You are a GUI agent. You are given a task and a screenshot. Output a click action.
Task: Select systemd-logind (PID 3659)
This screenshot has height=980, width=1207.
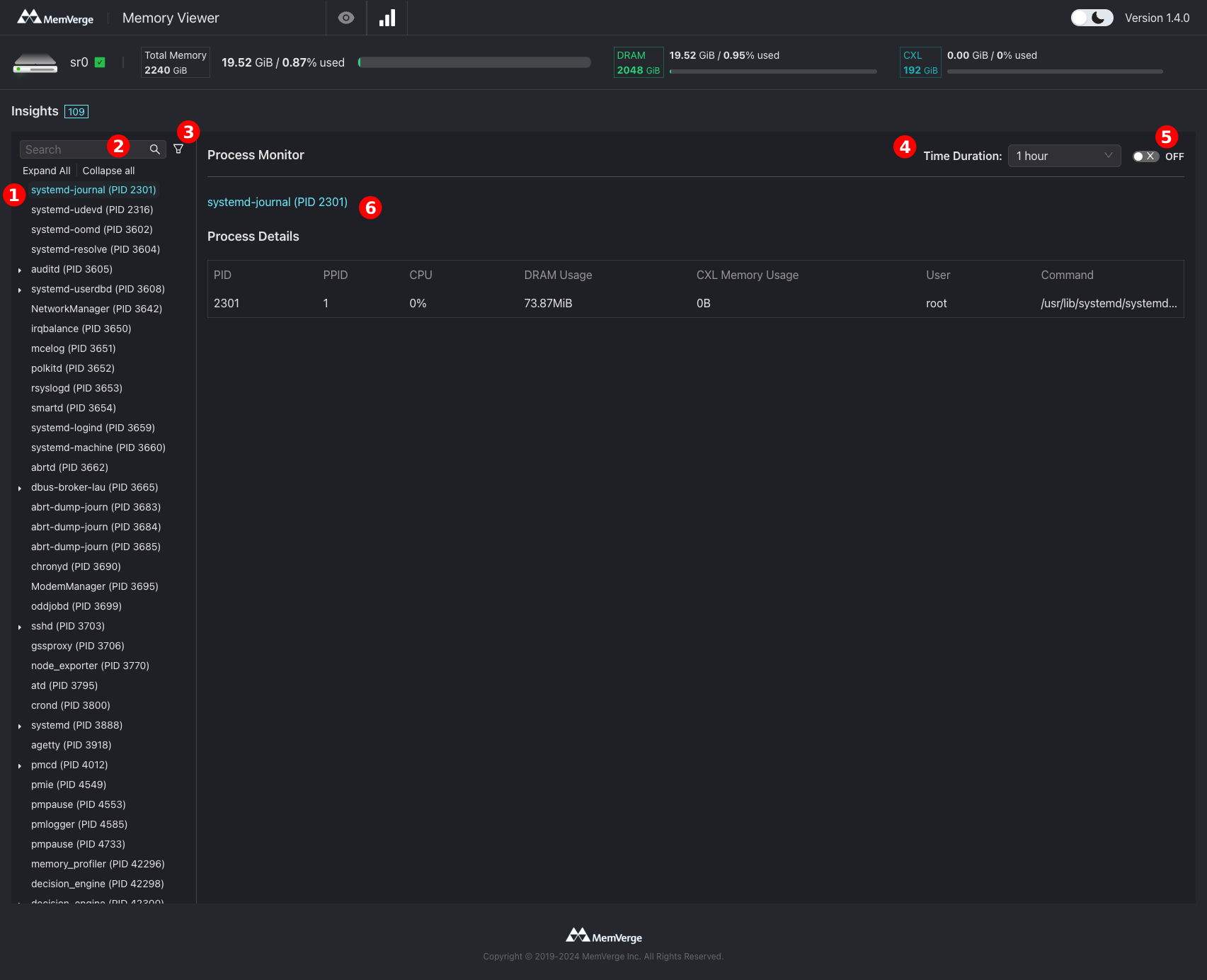point(93,428)
